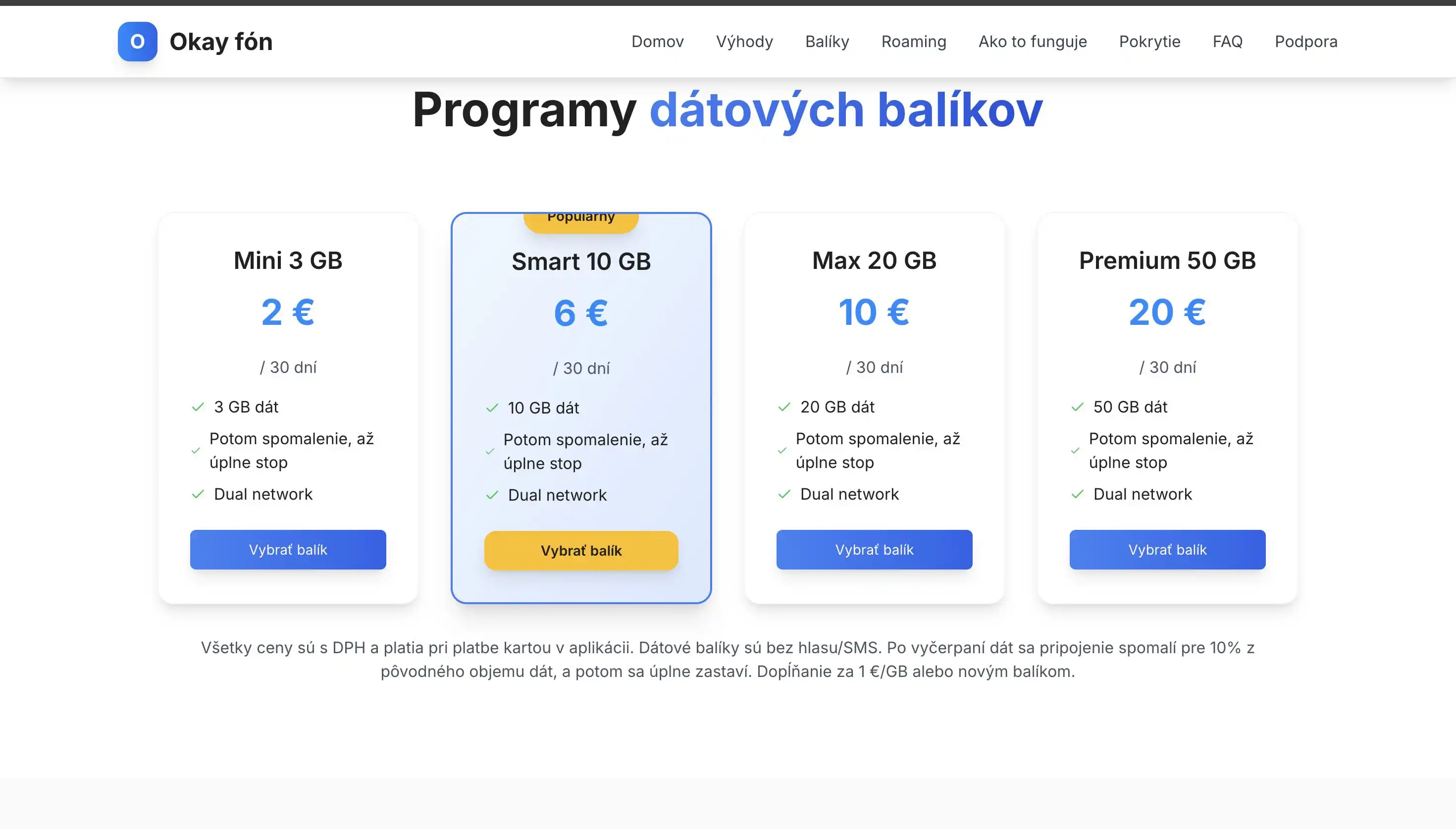The image size is (1456, 829).
Task: Click the checkmark beside 10 GB dát
Action: pyautogui.click(x=492, y=408)
